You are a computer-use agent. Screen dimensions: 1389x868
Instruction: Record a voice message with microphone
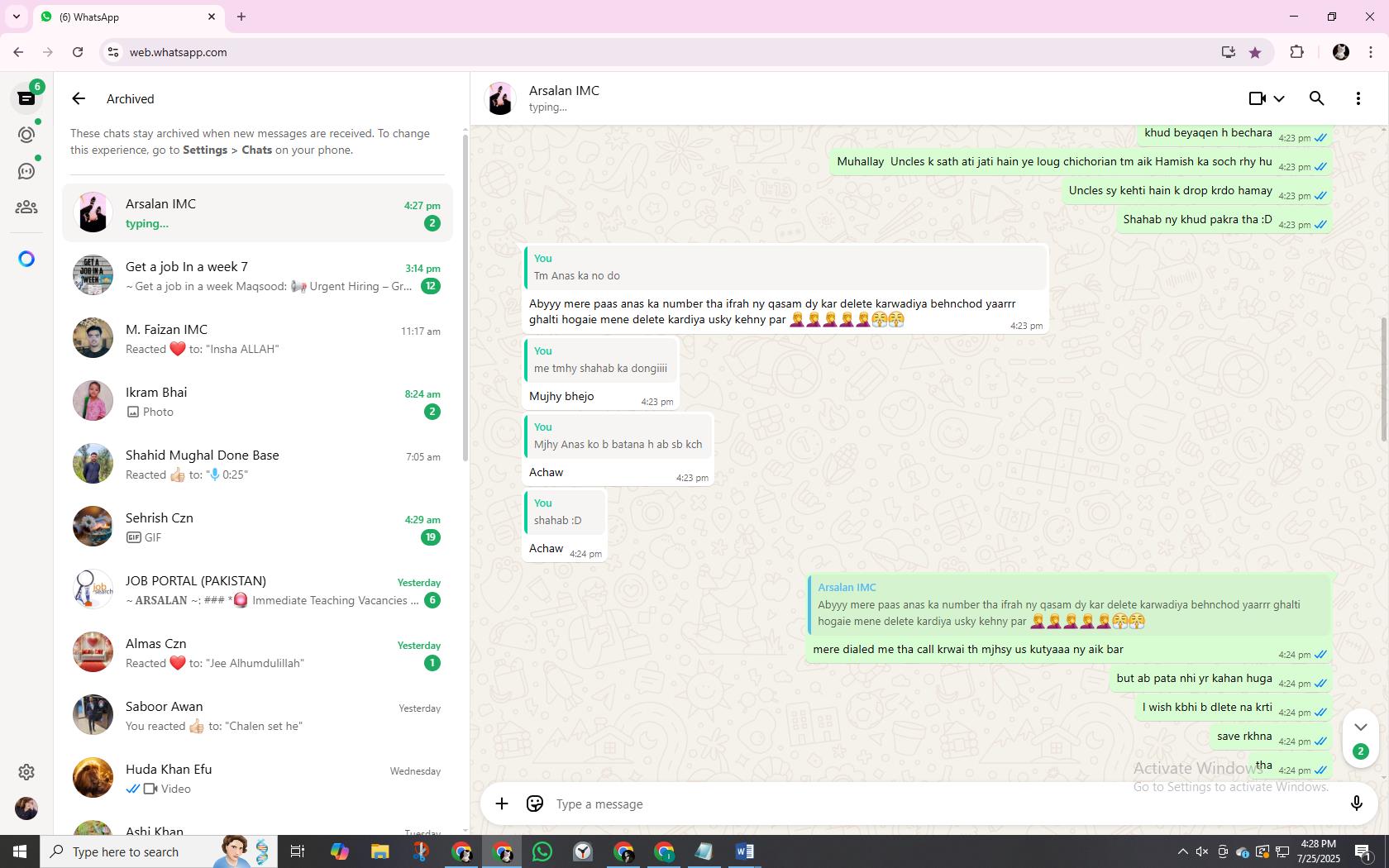tap(1356, 804)
